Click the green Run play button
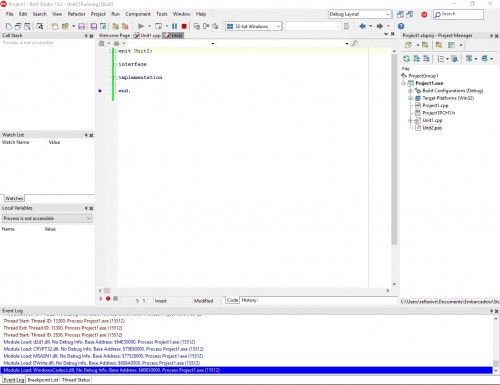This screenshot has height=385, width=500. click(x=141, y=26)
